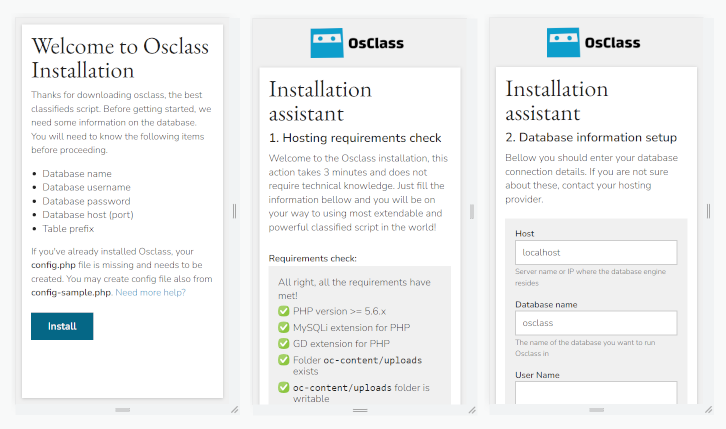
Task: Click the 'User Name' field label
Action: click(x=537, y=375)
